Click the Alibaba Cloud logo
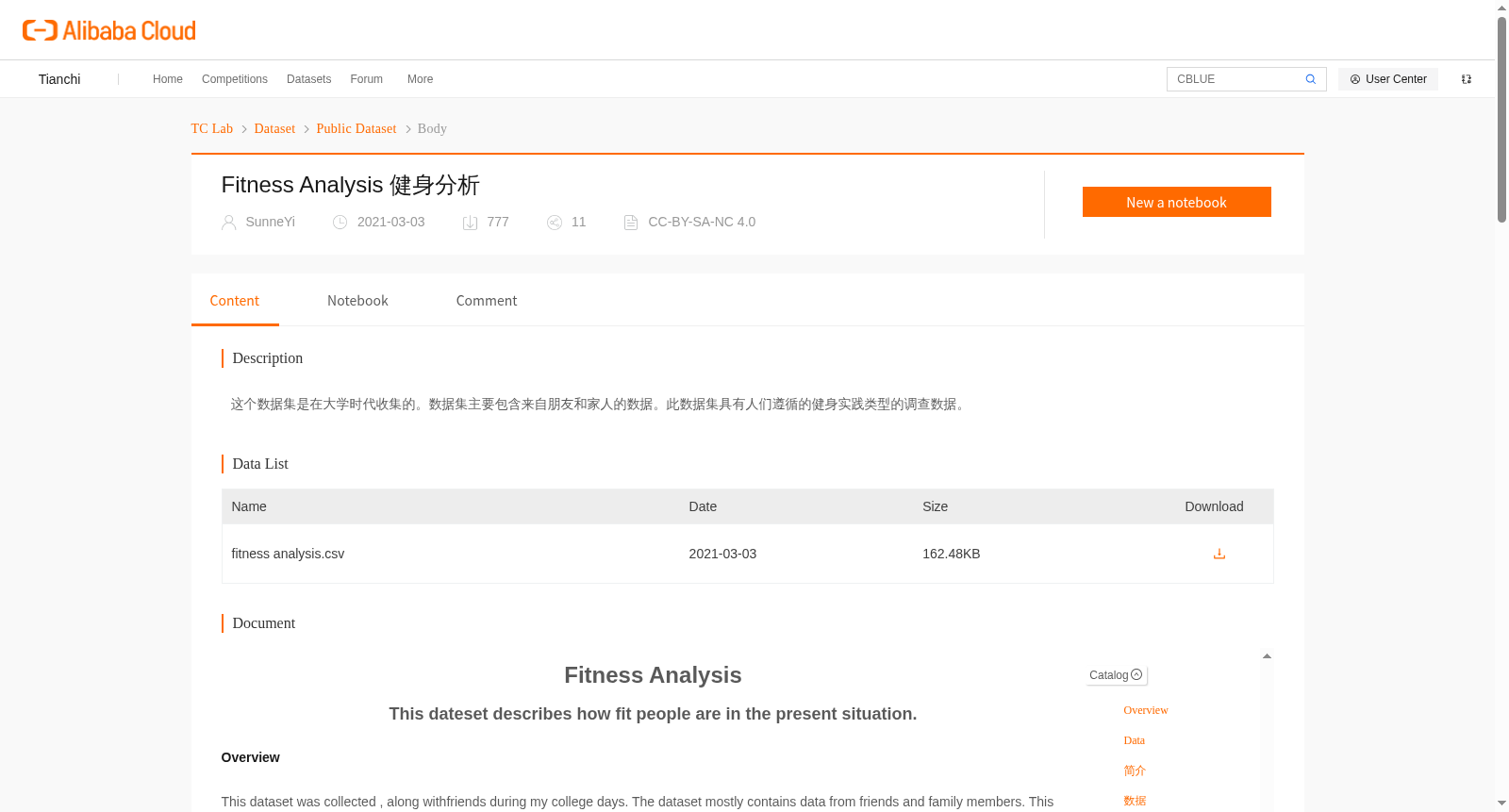 (x=109, y=30)
